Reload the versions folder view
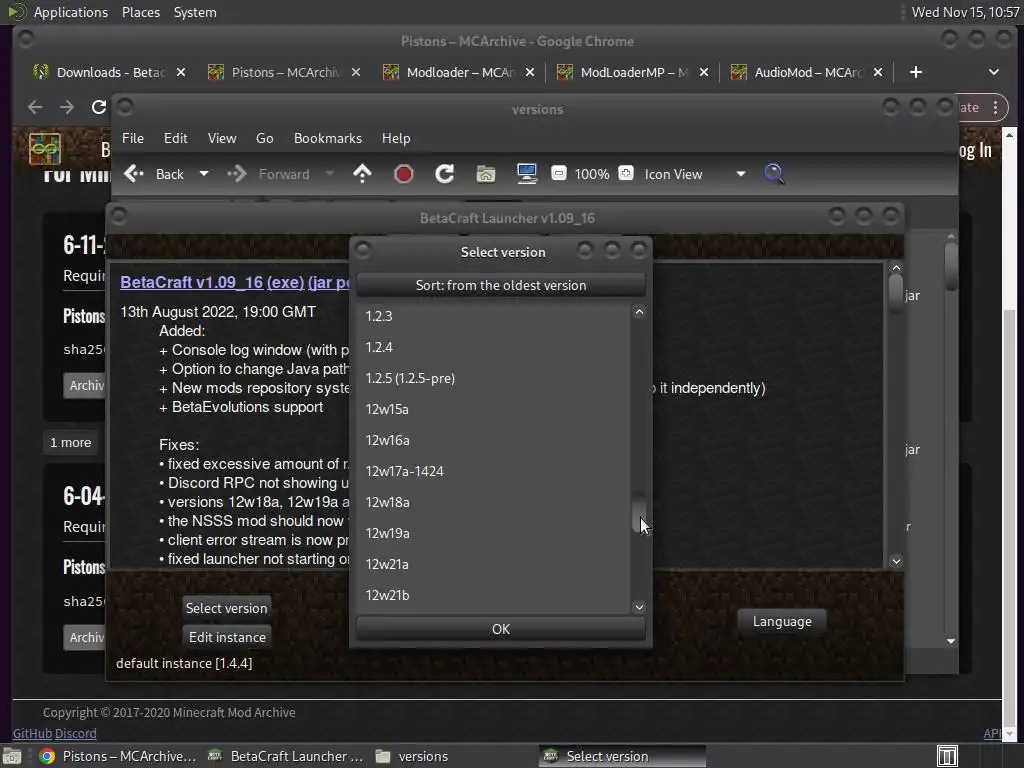Screen dimensions: 1024x768 445,174
